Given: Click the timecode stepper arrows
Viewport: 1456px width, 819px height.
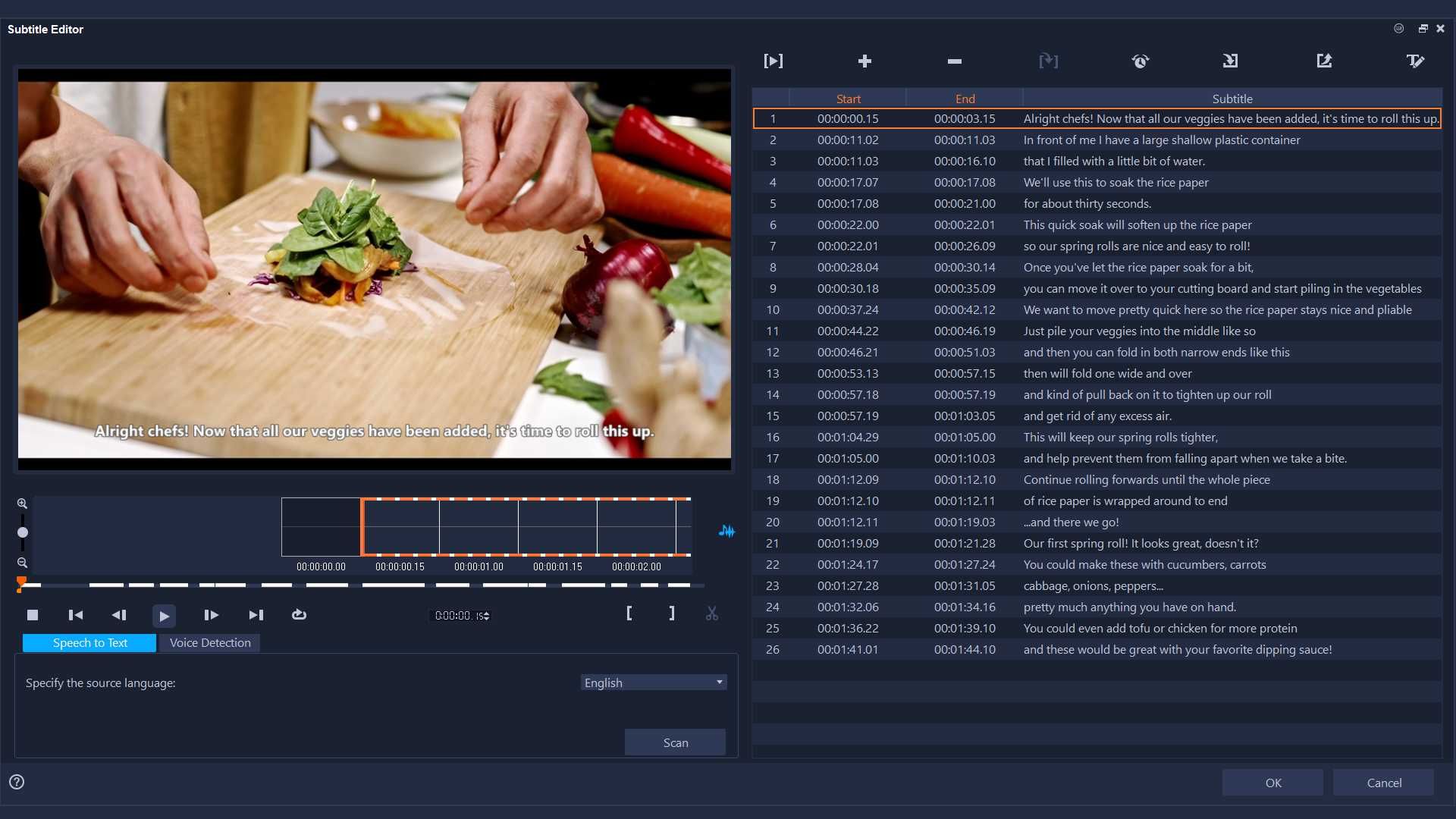Looking at the screenshot, I should [x=485, y=615].
